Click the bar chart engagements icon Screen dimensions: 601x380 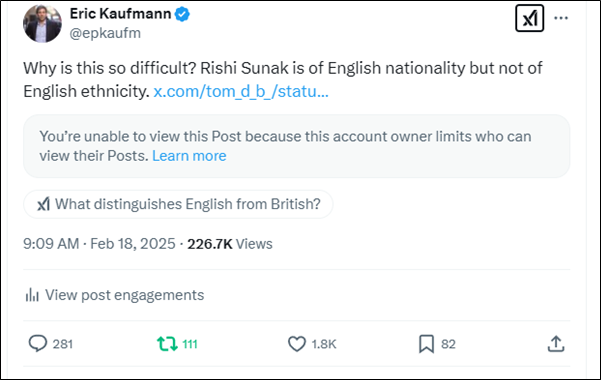coord(32,295)
